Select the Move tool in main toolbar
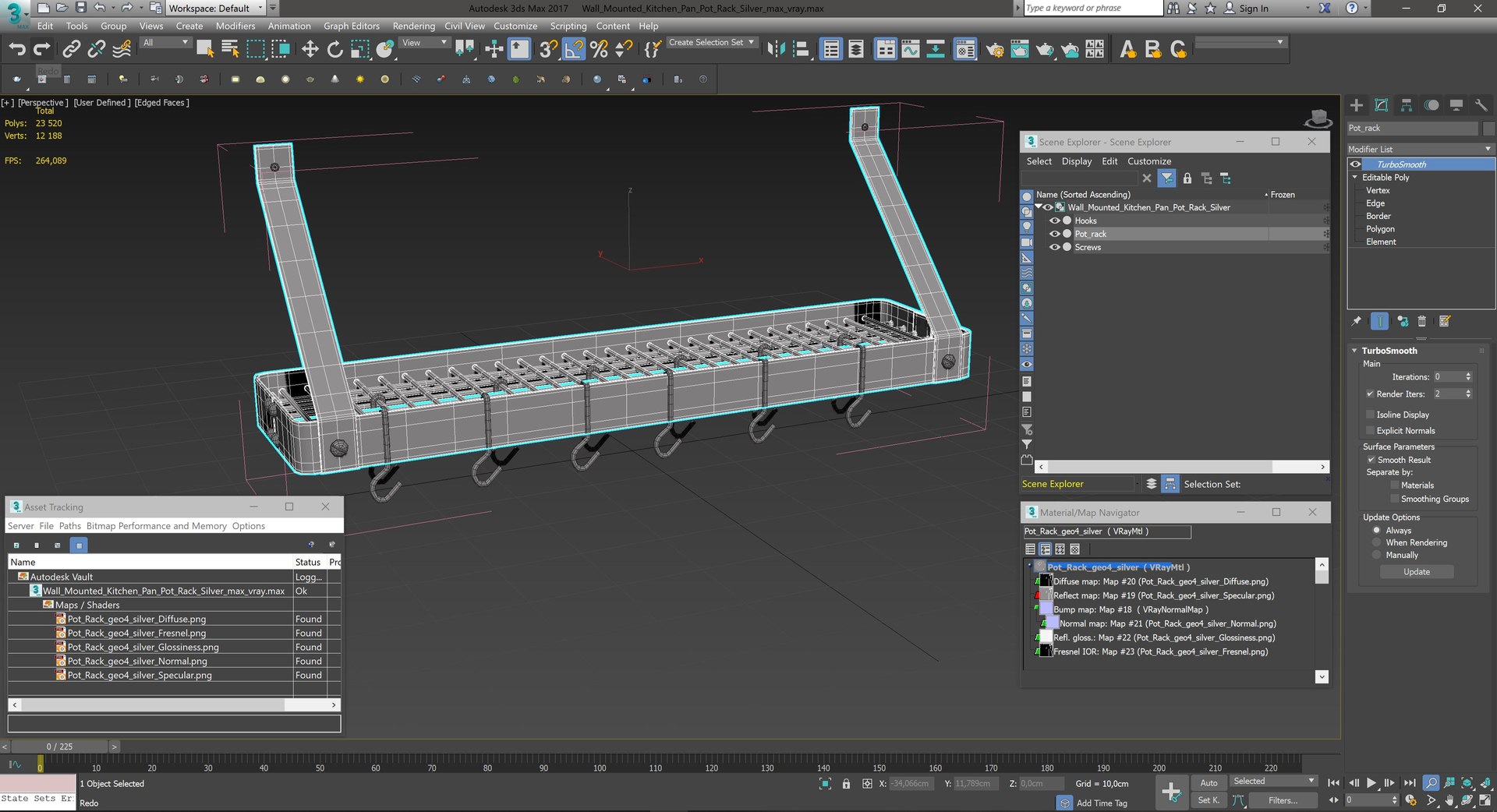This screenshot has height=812, width=1497. [x=310, y=49]
